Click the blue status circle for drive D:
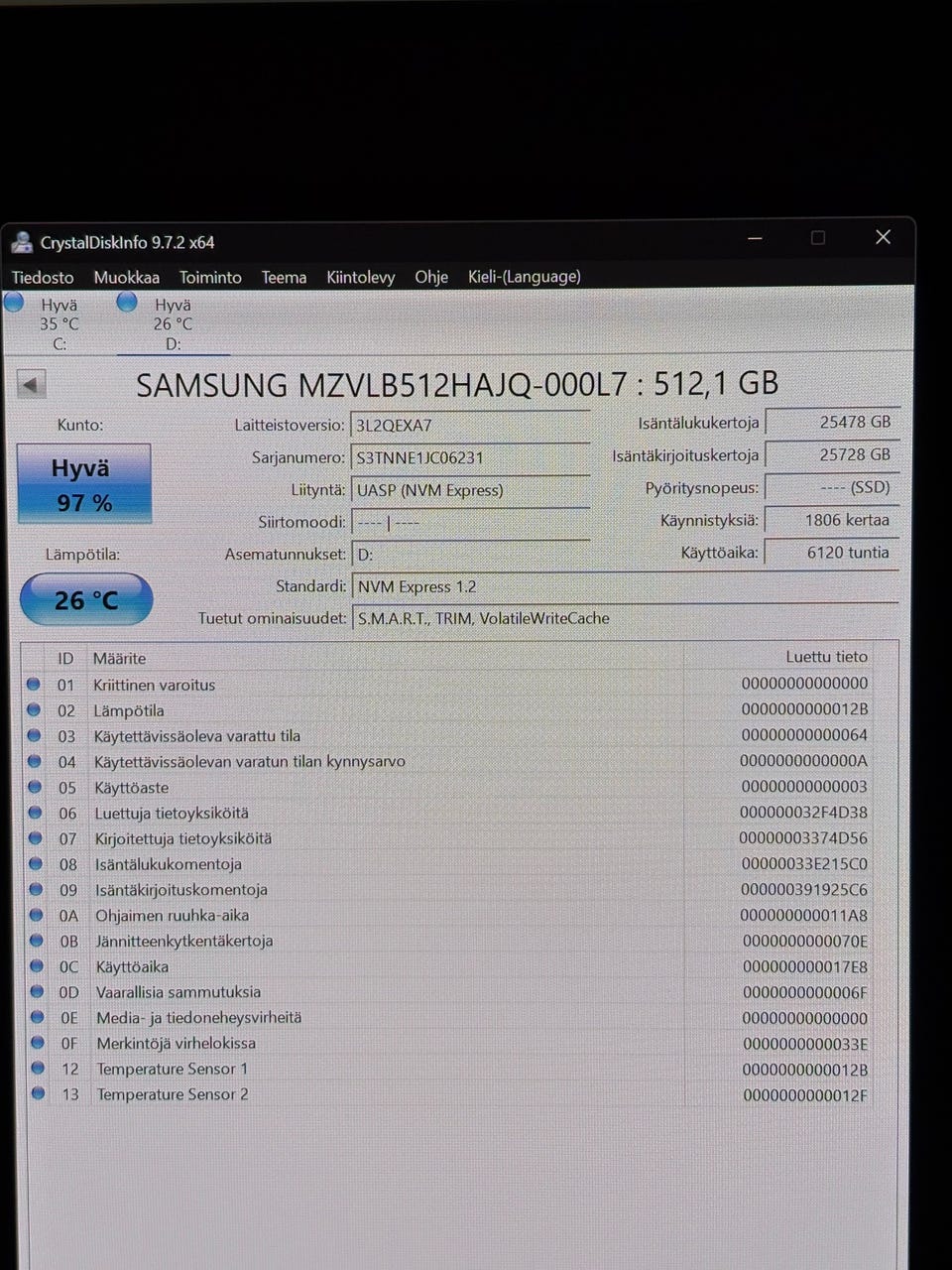 (127, 303)
